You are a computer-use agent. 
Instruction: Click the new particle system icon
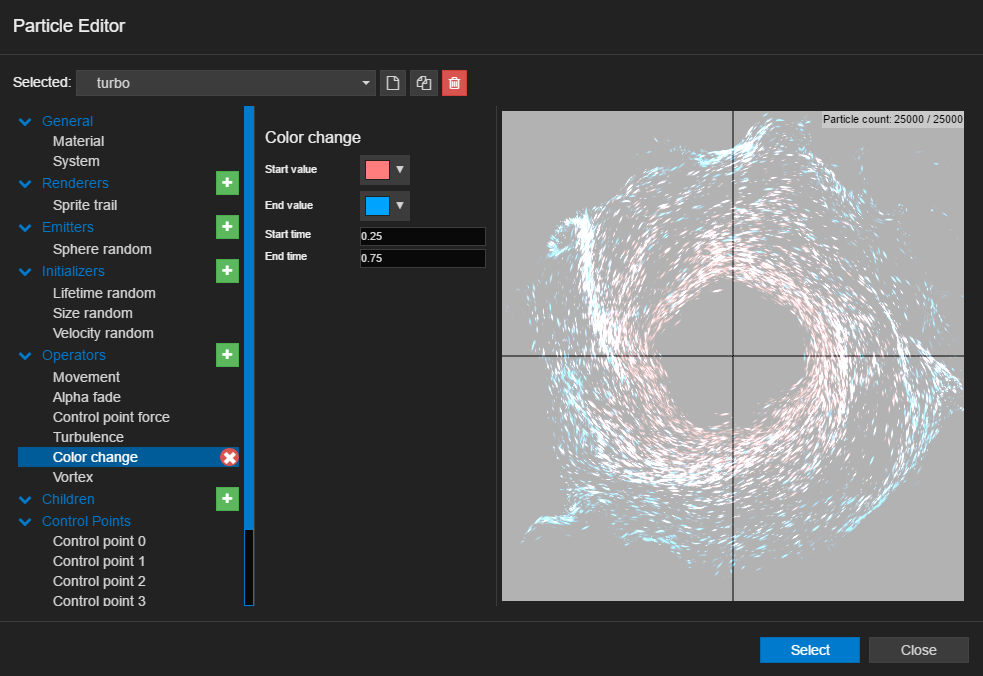point(393,83)
